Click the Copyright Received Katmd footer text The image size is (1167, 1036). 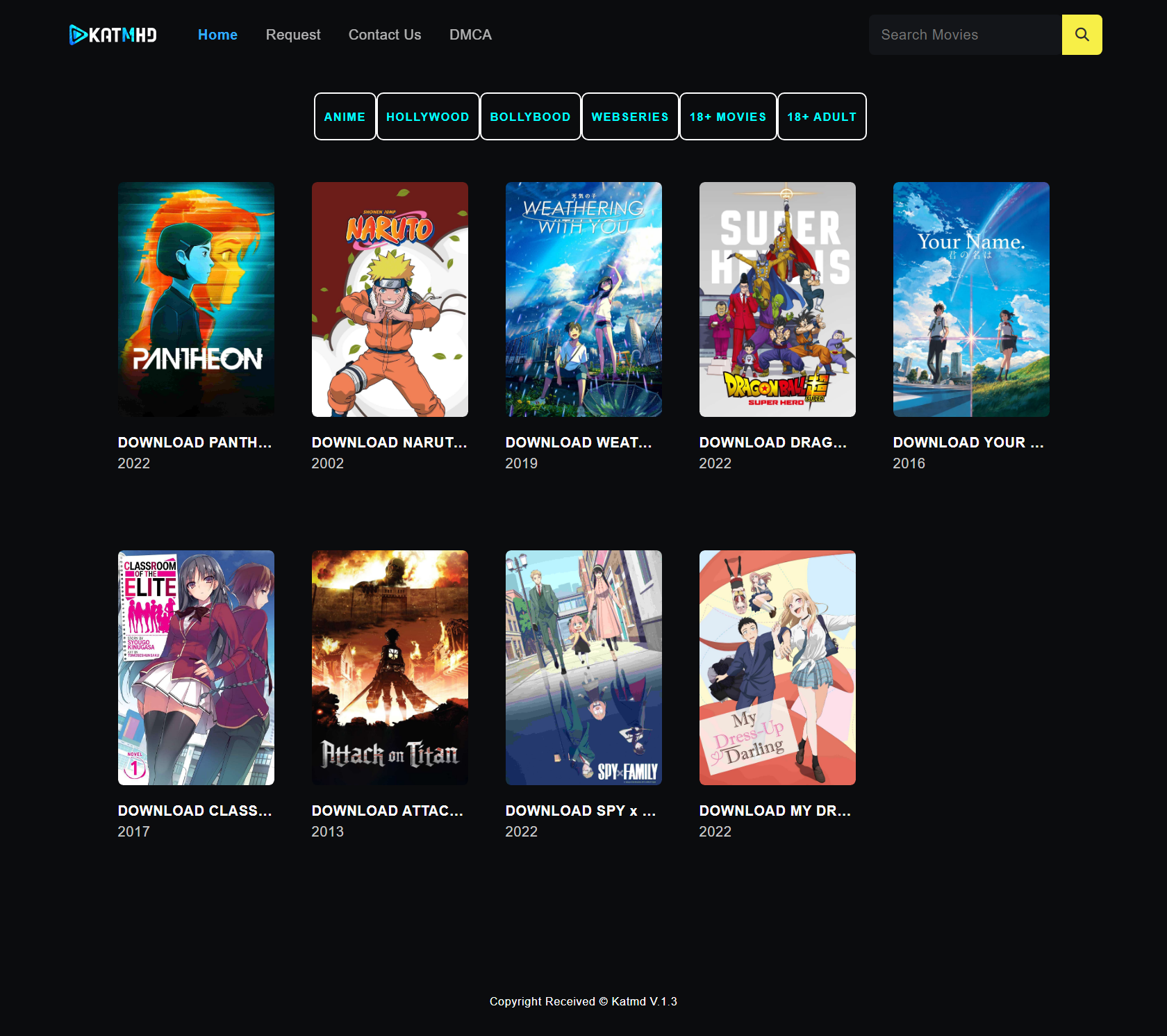583,1001
